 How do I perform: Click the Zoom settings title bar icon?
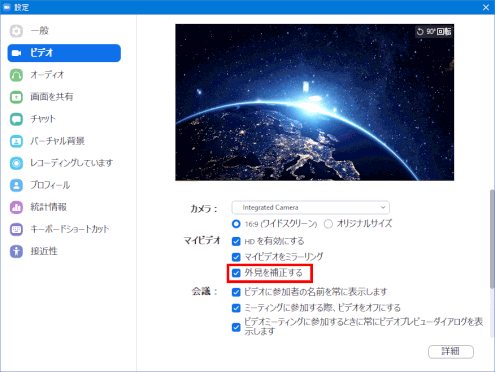coord(7,7)
